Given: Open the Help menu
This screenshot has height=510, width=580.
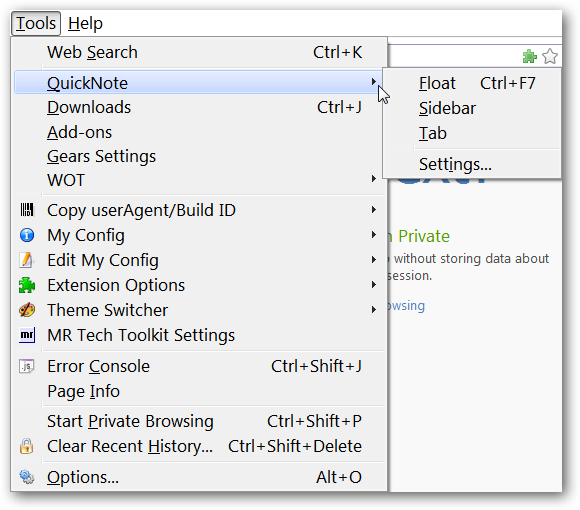Looking at the screenshot, I should tap(85, 23).
